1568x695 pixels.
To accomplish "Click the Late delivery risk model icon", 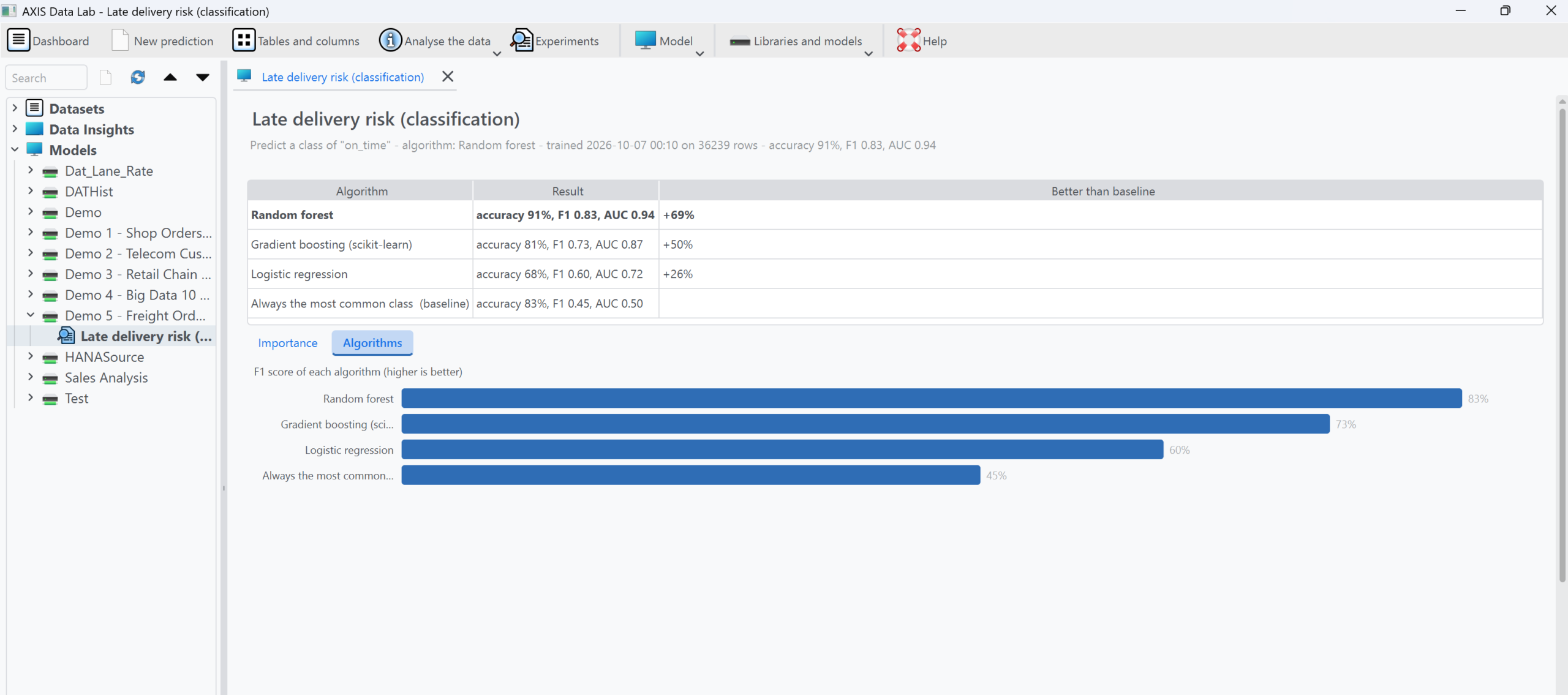I will [66, 336].
